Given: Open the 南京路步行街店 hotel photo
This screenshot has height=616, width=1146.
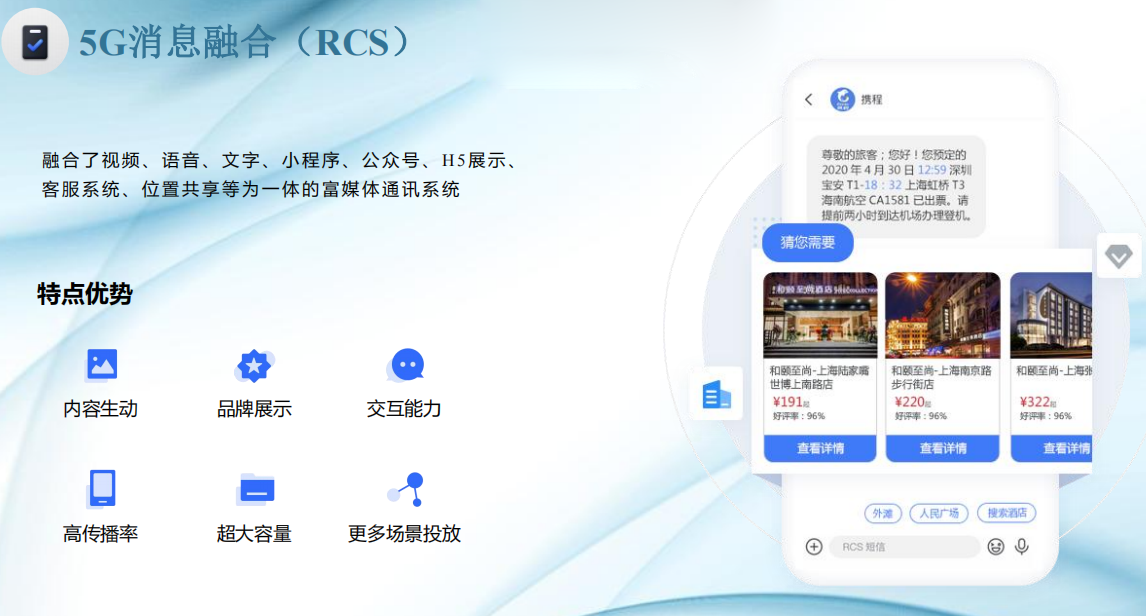Looking at the screenshot, I should click(x=942, y=316).
